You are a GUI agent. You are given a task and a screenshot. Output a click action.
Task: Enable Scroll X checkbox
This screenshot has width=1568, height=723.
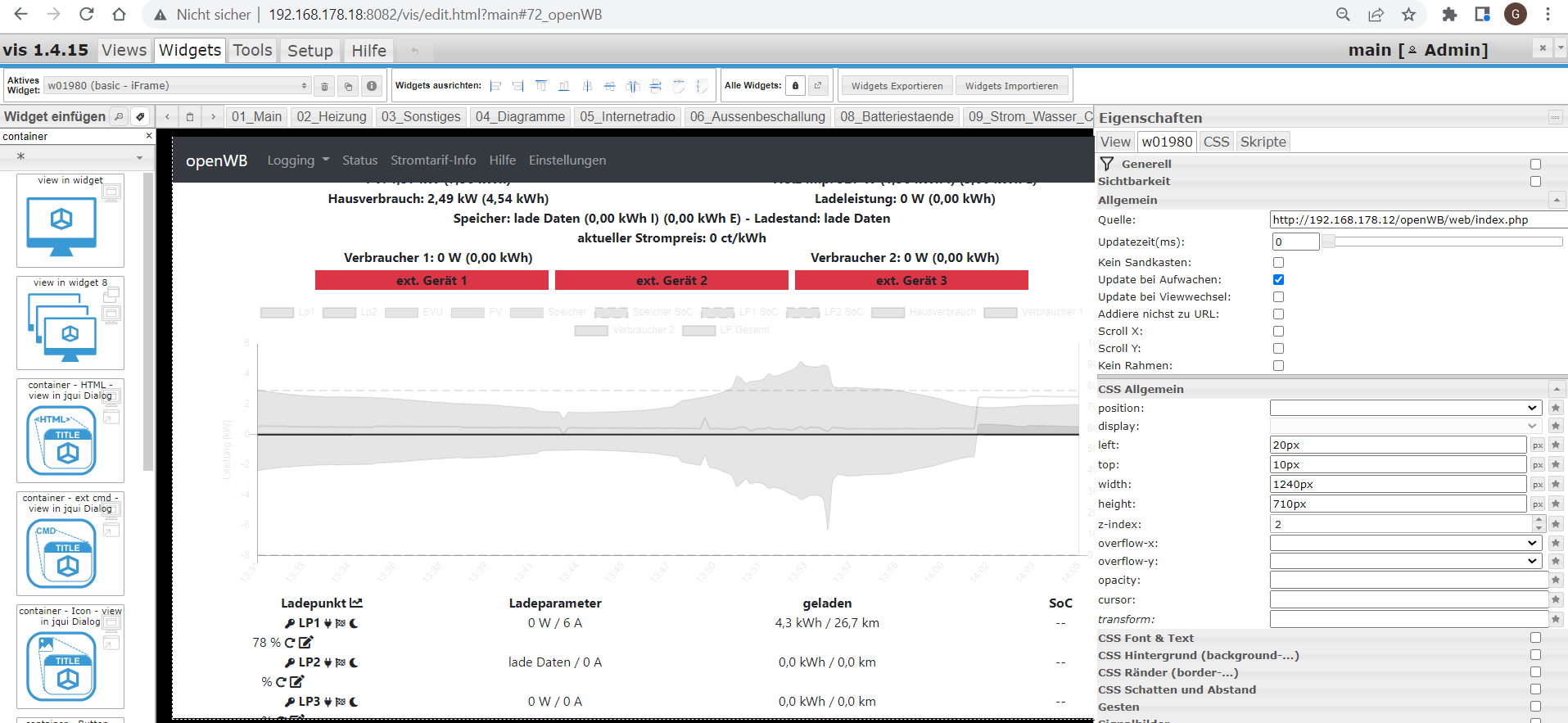(1278, 332)
